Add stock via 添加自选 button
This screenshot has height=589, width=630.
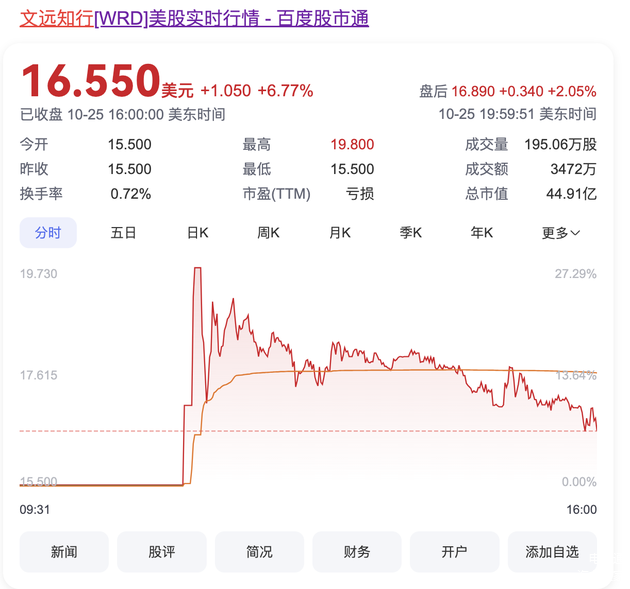[551, 552]
